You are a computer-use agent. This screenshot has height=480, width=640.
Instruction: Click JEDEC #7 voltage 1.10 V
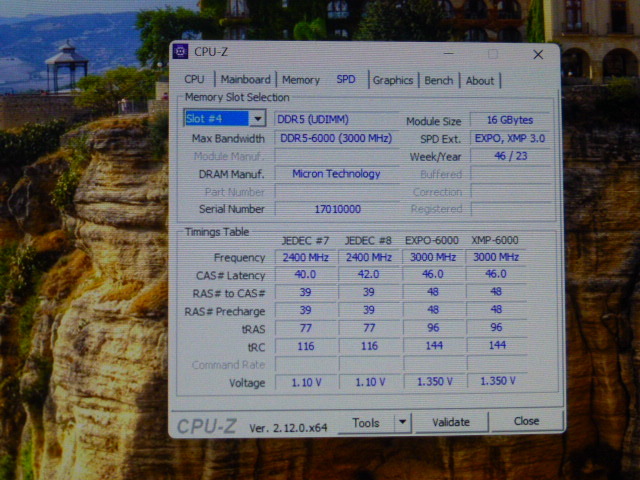click(307, 382)
